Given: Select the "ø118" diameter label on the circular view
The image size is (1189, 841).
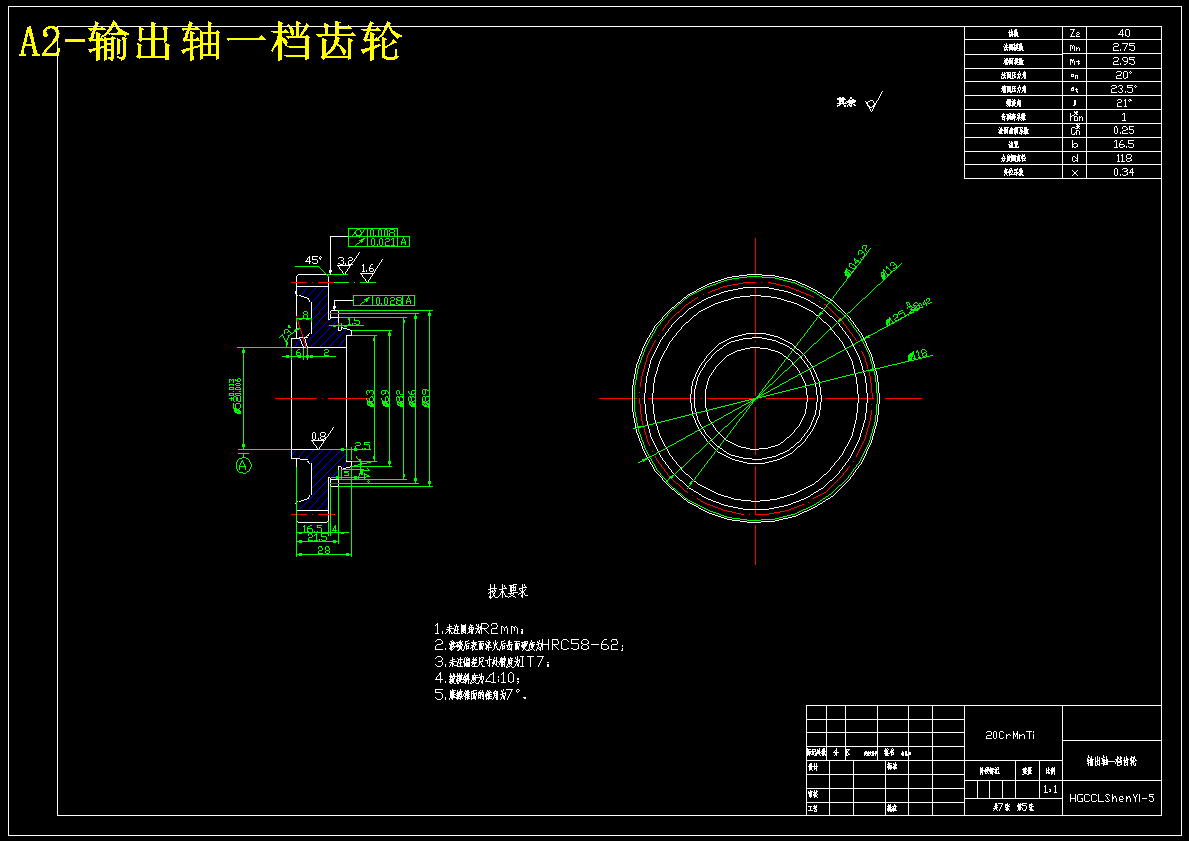Looking at the screenshot, I should pyautogui.click(x=918, y=354).
